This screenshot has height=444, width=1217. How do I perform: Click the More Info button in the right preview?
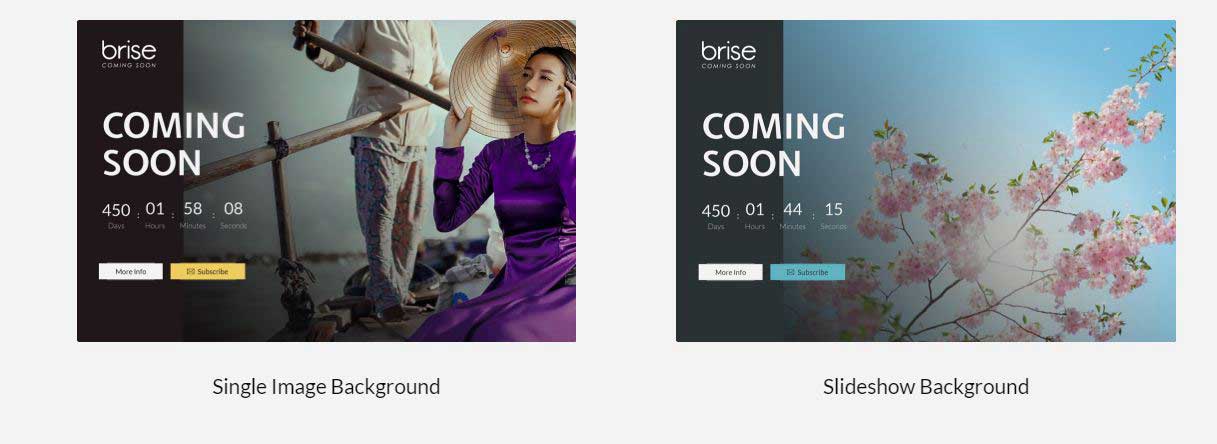[x=730, y=272]
